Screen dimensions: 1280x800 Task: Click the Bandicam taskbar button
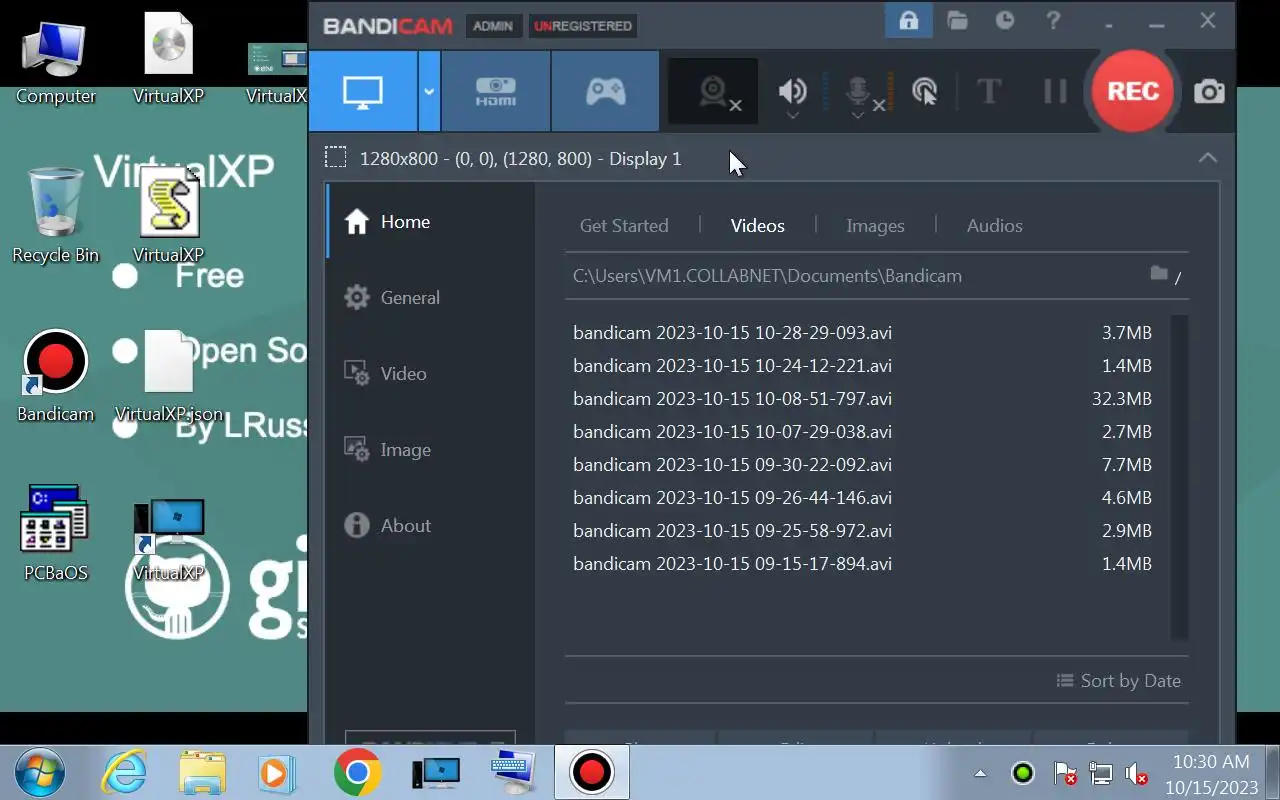tap(591, 773)
